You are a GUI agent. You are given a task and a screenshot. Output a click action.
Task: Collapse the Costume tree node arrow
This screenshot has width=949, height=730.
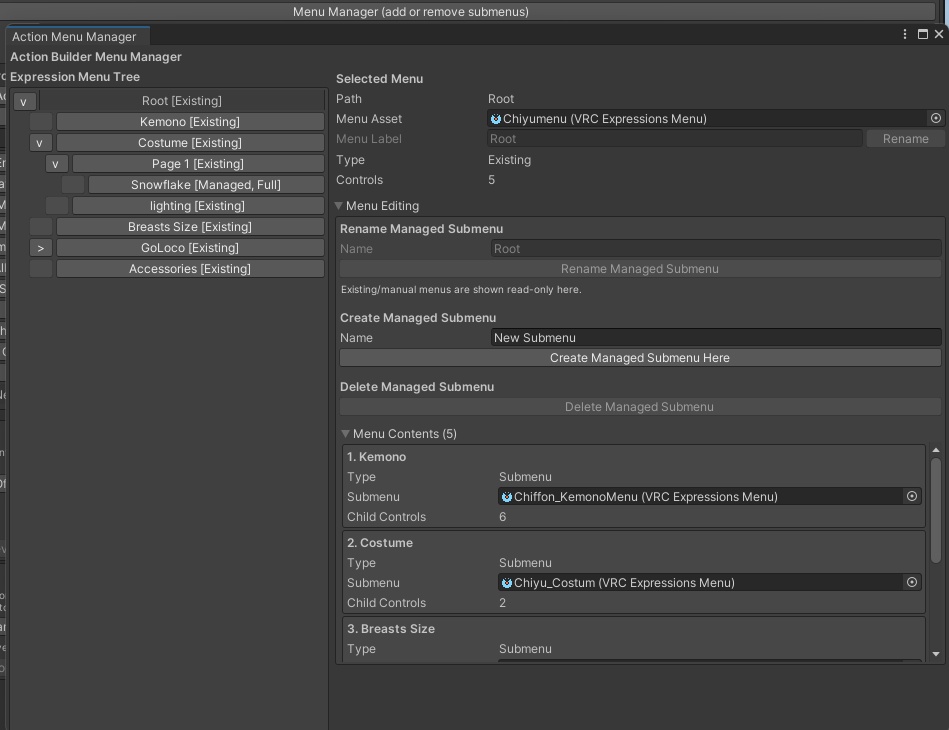[x=40, y=143]
